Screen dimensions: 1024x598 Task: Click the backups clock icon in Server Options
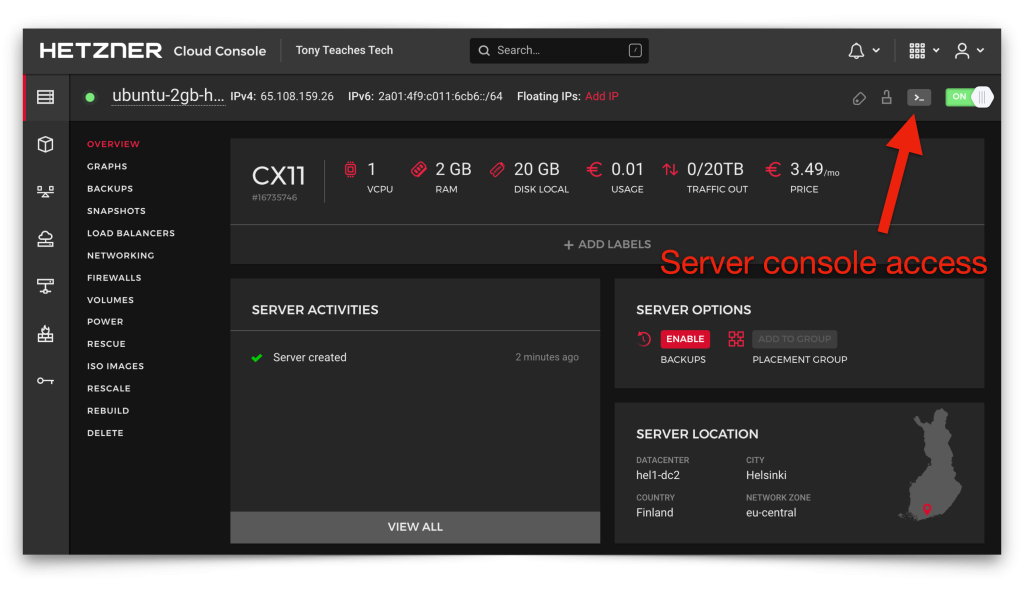[x=644, y=339]
